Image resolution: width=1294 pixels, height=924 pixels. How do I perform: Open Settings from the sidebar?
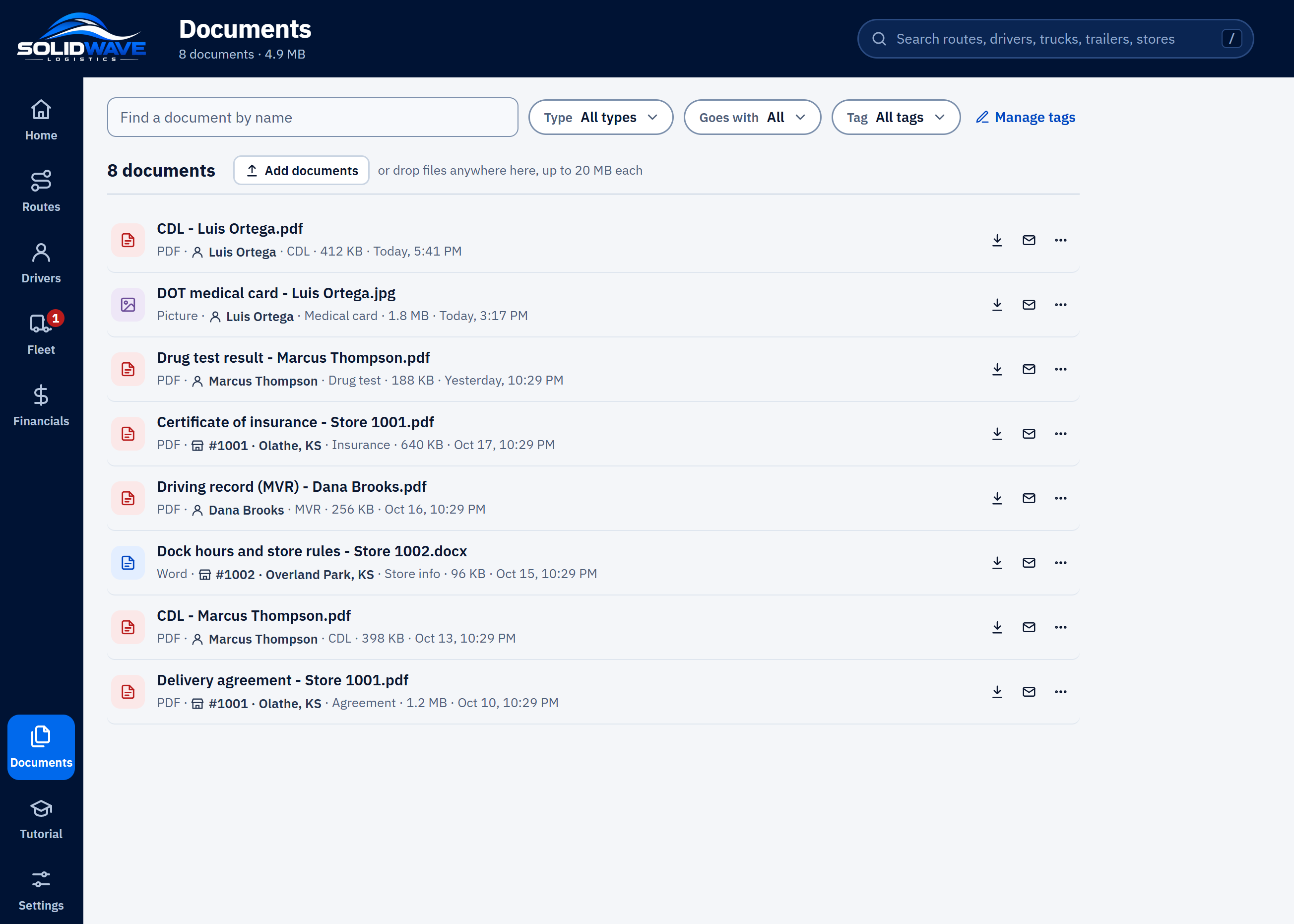point(41,890)
